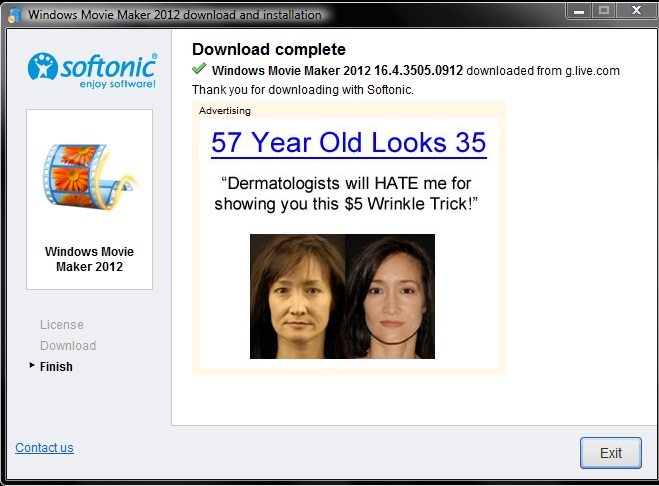The height and width of the screenshot is (486, 659).
Task: Click the Softonic logo
Action: (92, 70)
